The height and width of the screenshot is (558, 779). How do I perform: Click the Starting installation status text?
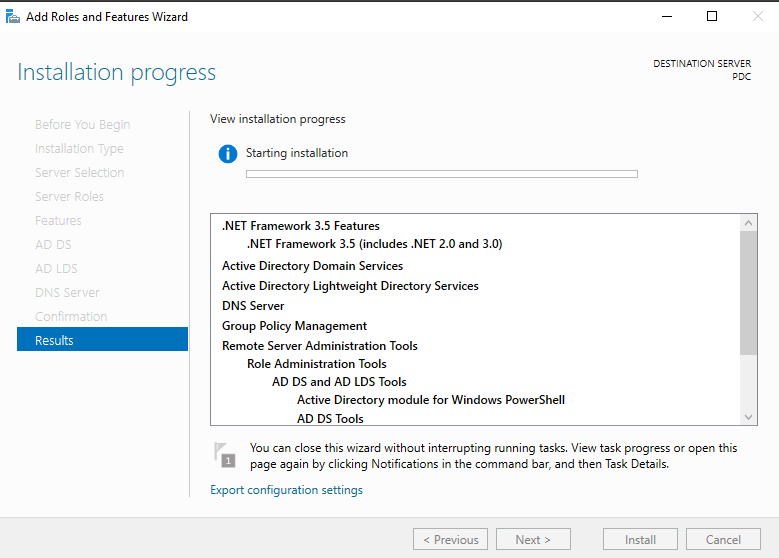pyautogui.click(x=297, y=153)
